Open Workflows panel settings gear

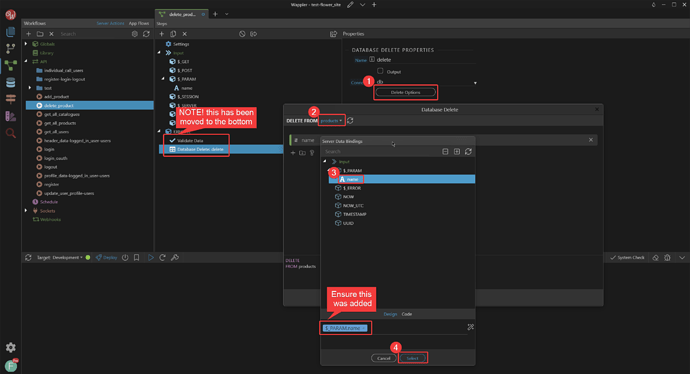point(135,34)
